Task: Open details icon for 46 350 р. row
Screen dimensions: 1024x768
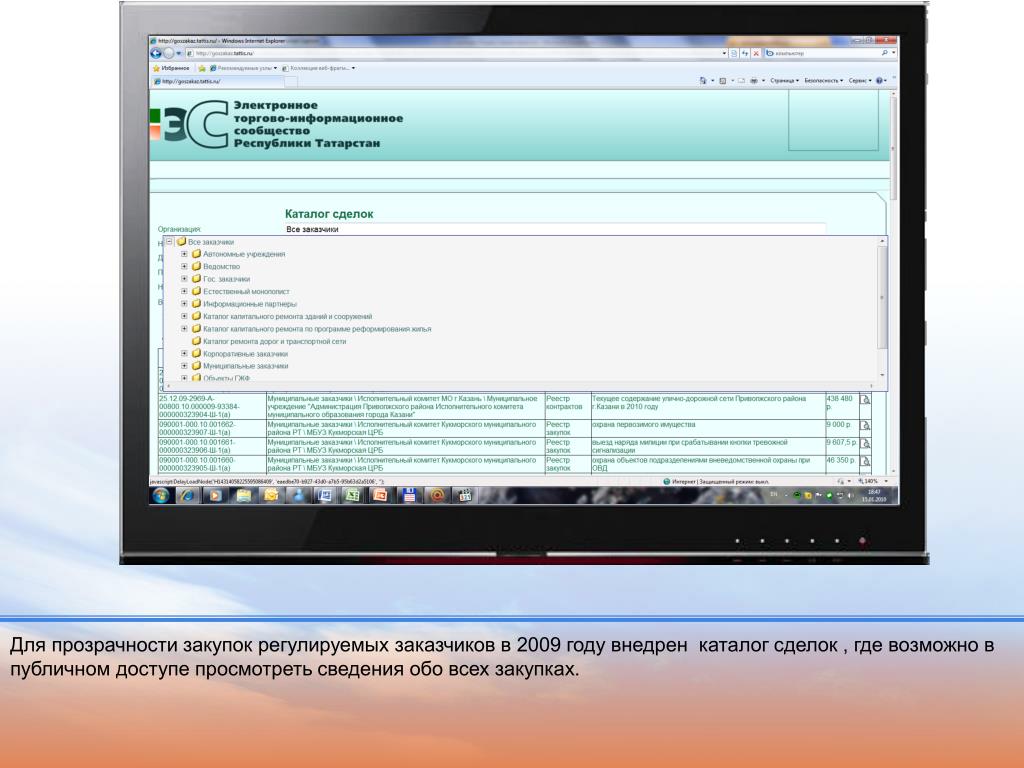Action: tap(865, 462)
